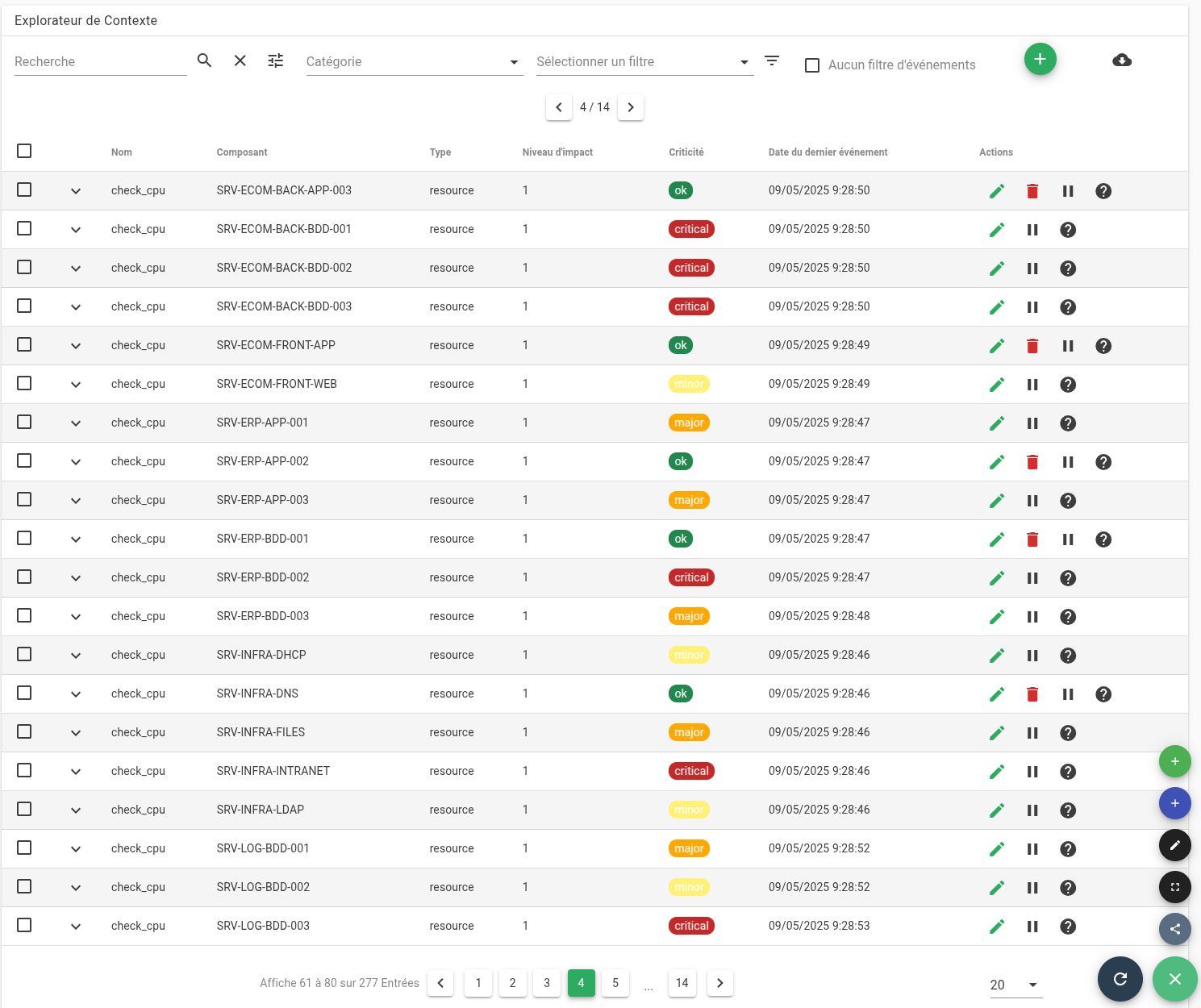Edit the SRV-ECOM-BACK-APP-003 row with pencil
The image size is (1201, 1008).
pyautogui.click(x=997, y=191)
